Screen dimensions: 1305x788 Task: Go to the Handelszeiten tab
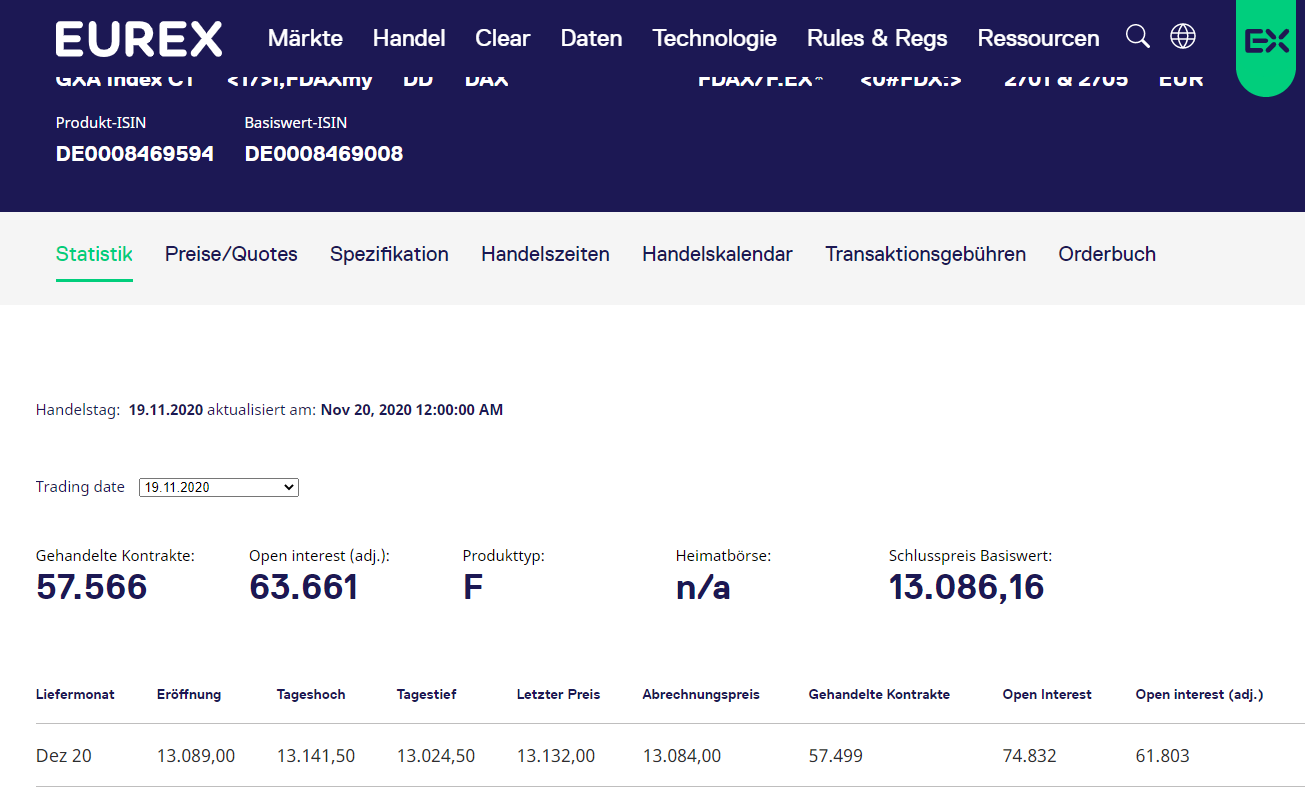545,254
